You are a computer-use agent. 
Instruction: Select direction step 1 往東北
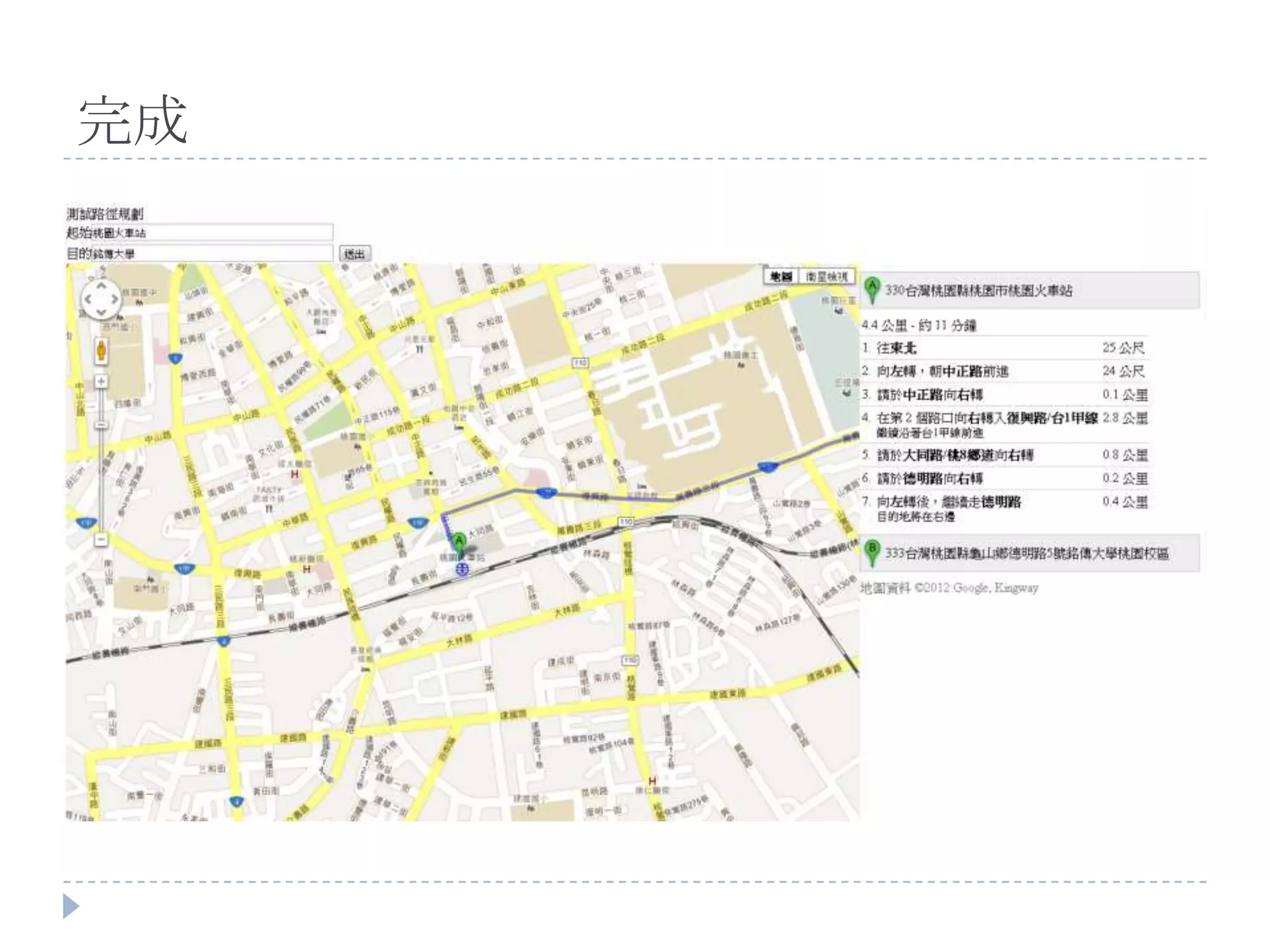pyautogui.click(x=897, y=348)
